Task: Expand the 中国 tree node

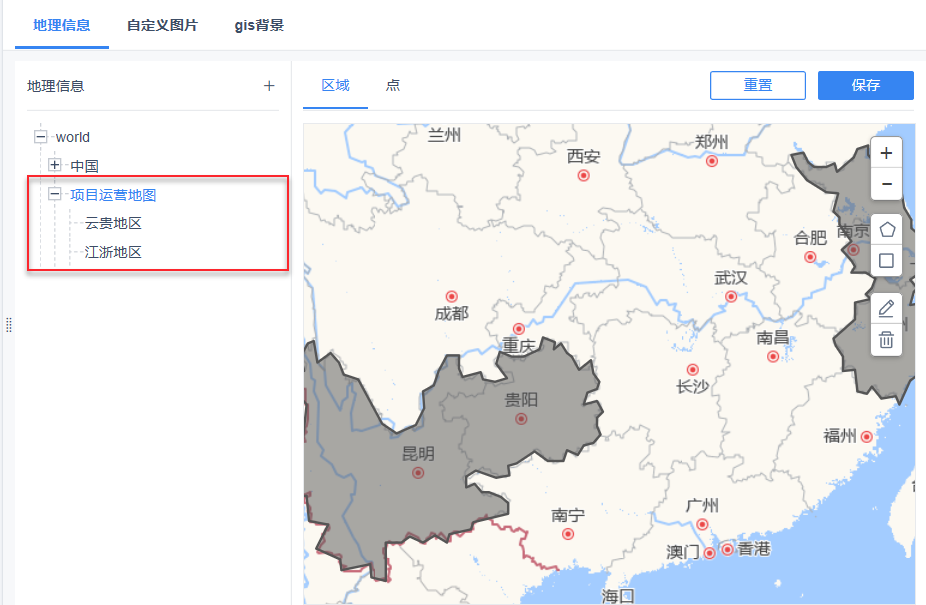Action: click(55, 165)
